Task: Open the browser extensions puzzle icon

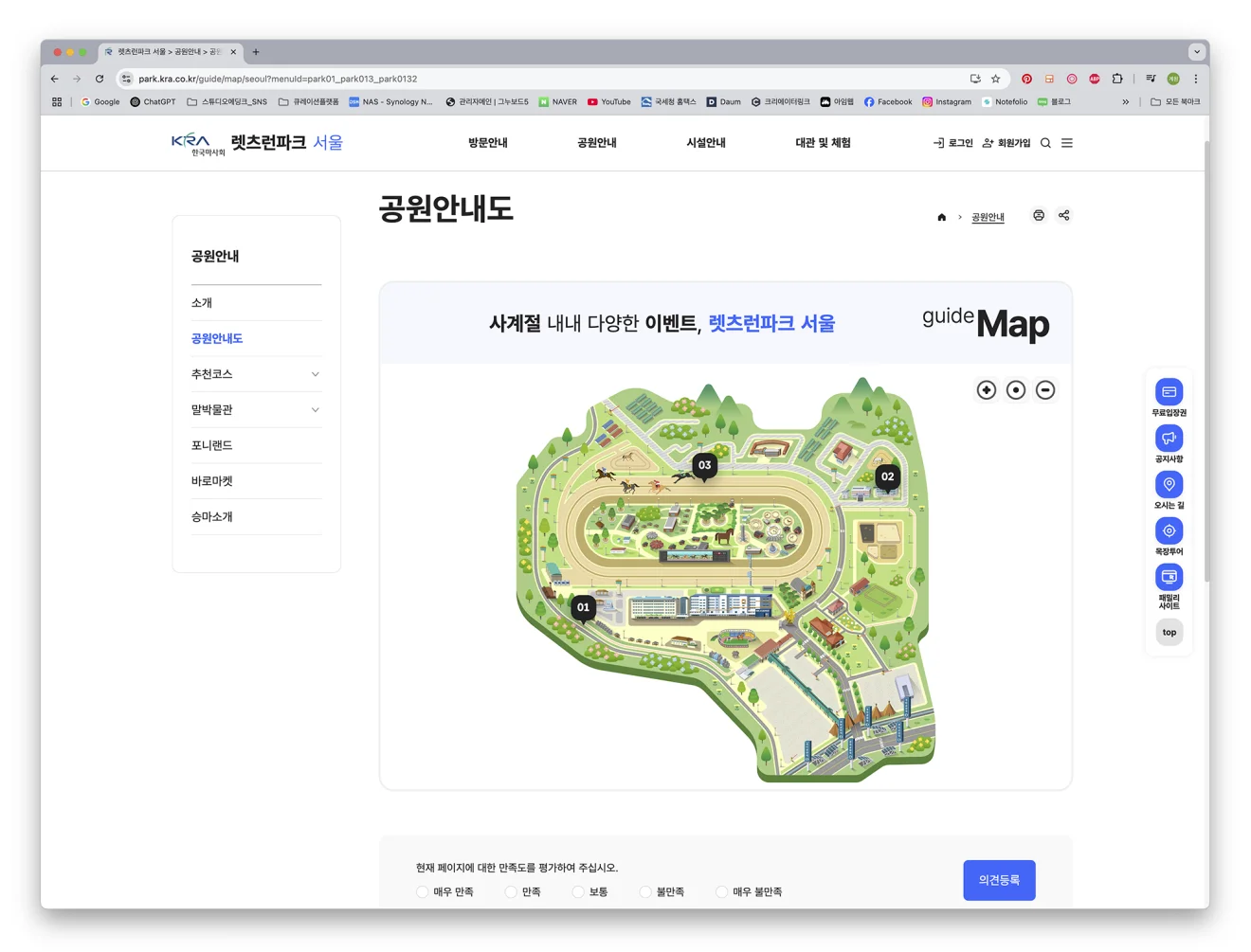Action: [x=1117, y=79]
